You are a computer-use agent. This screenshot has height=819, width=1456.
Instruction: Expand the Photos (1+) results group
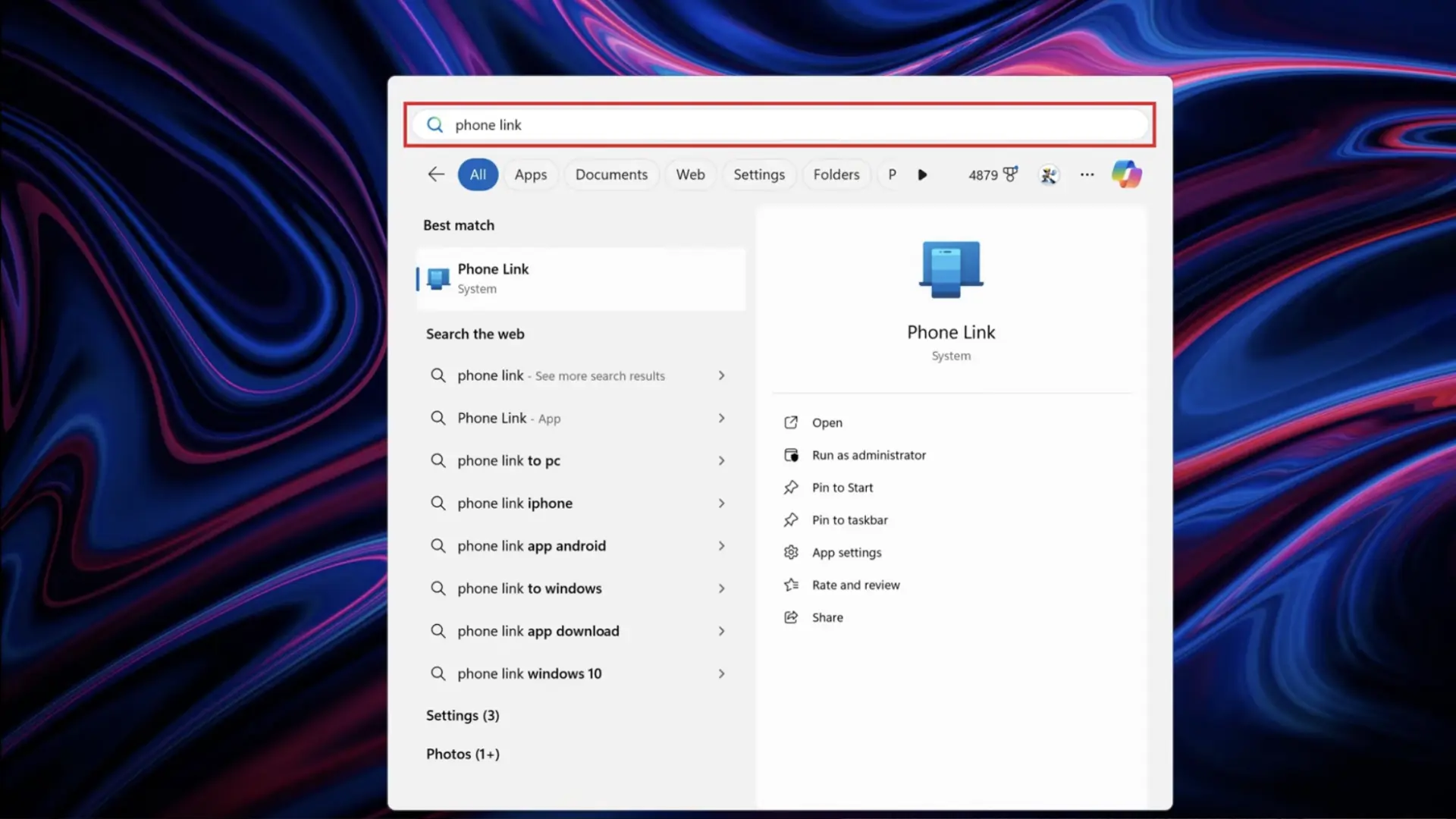pos(463,754)
